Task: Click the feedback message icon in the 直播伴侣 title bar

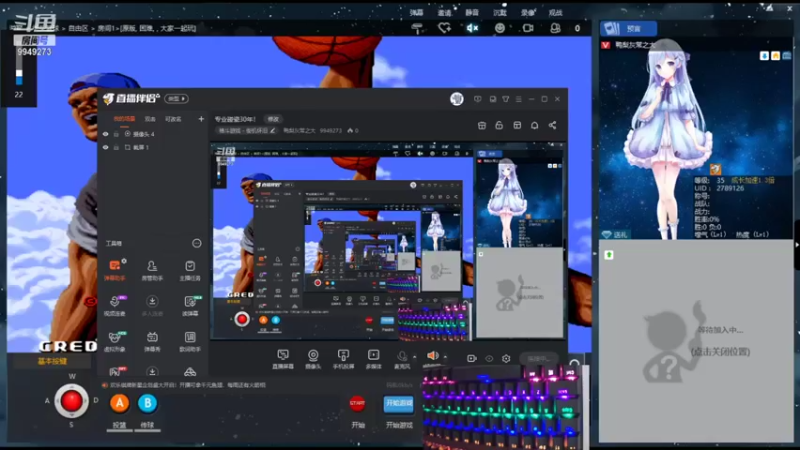Action: point(478,99)
